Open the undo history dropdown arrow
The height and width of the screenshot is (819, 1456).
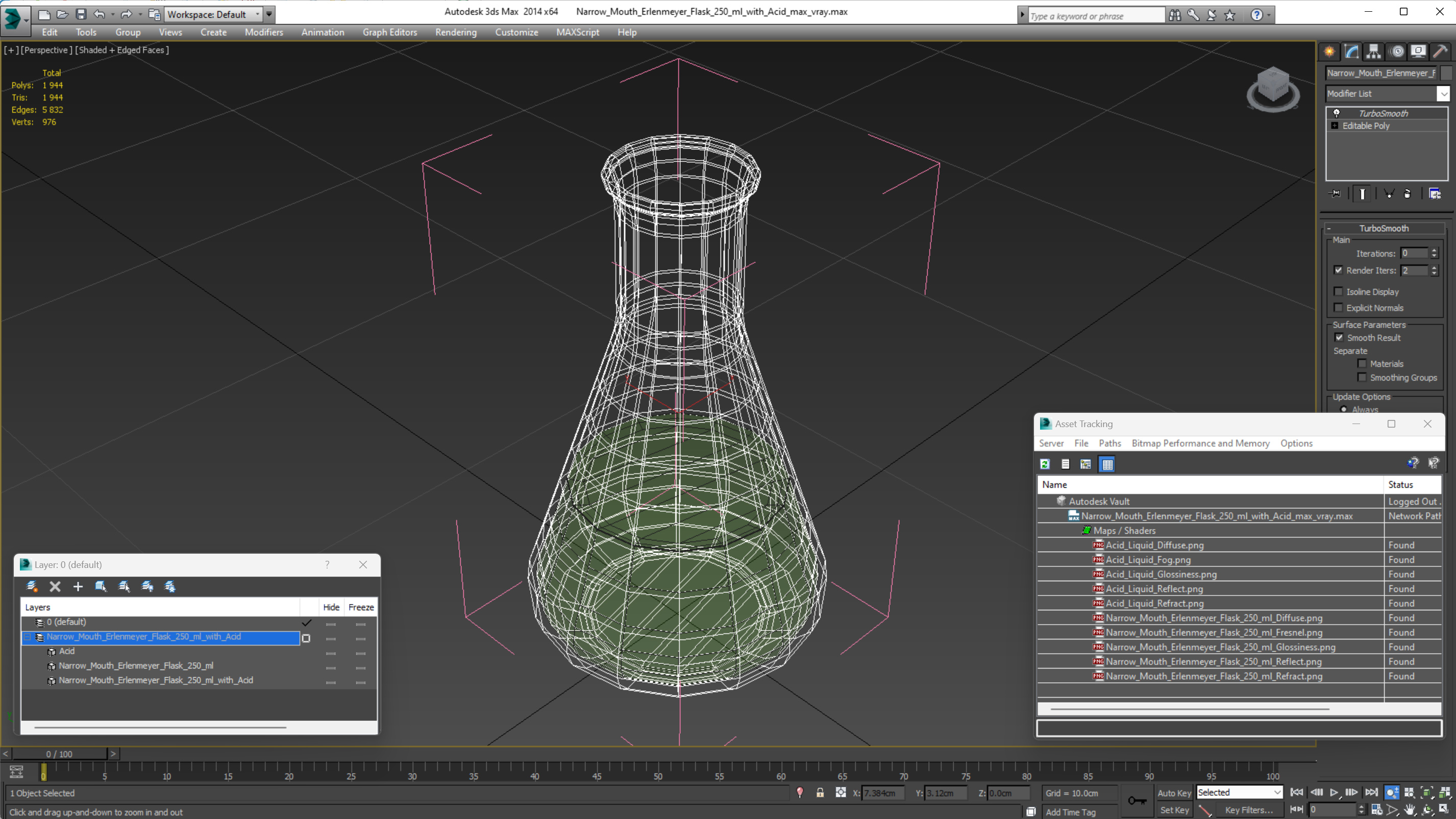coord(112,14)
